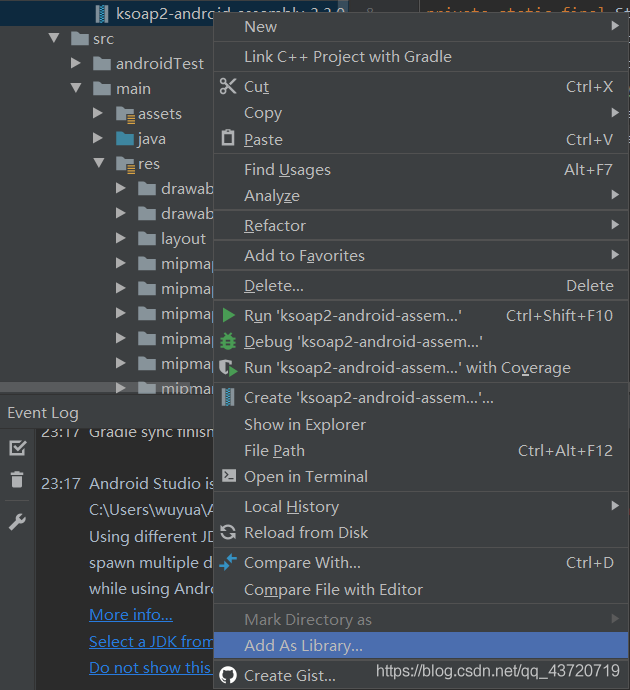Select the src folder row

pos(107,38)
